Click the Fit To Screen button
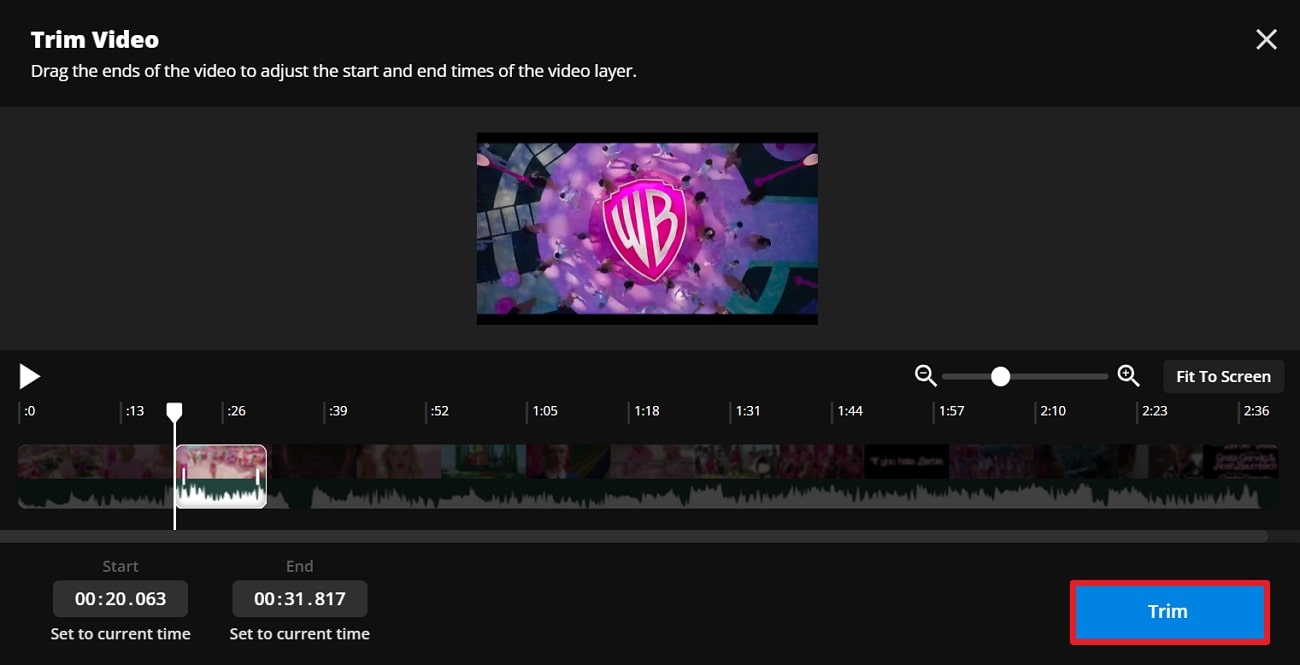Screen dimensions: 1300x665 (x=1223, y=377)
